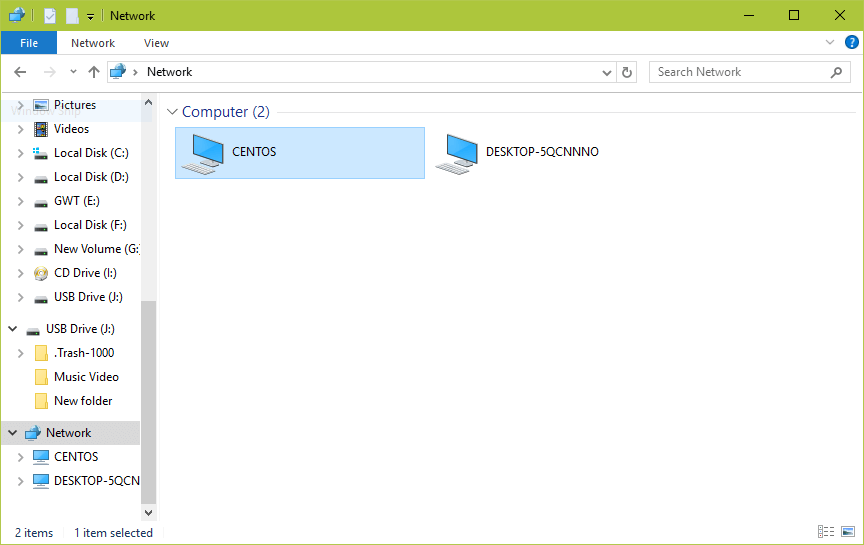Screen dimensions: 864x545
Task: Expand the CENTOS node in sidebar
Action: [20, 457]
